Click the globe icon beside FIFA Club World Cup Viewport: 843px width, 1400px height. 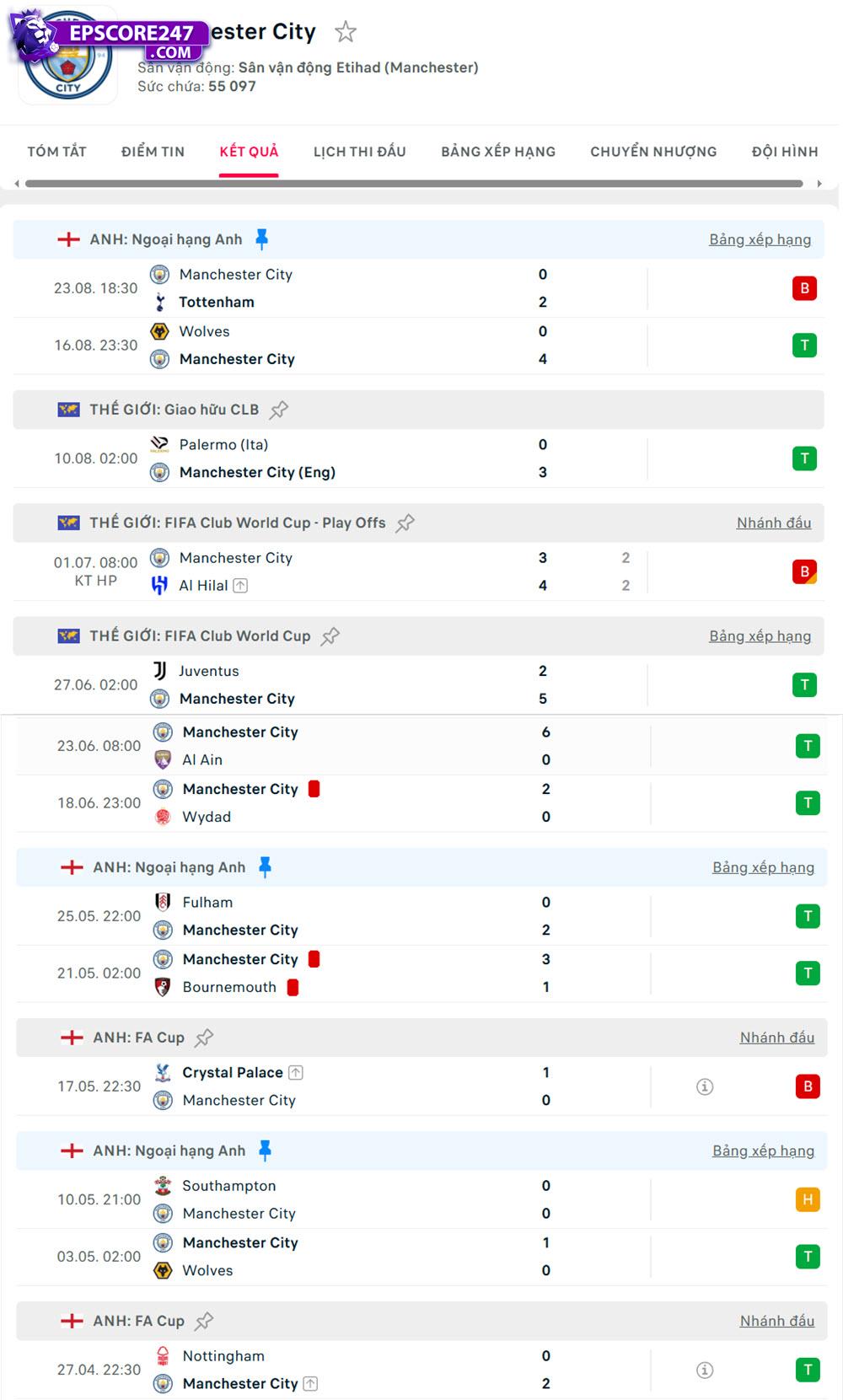[x=71, y=636]
